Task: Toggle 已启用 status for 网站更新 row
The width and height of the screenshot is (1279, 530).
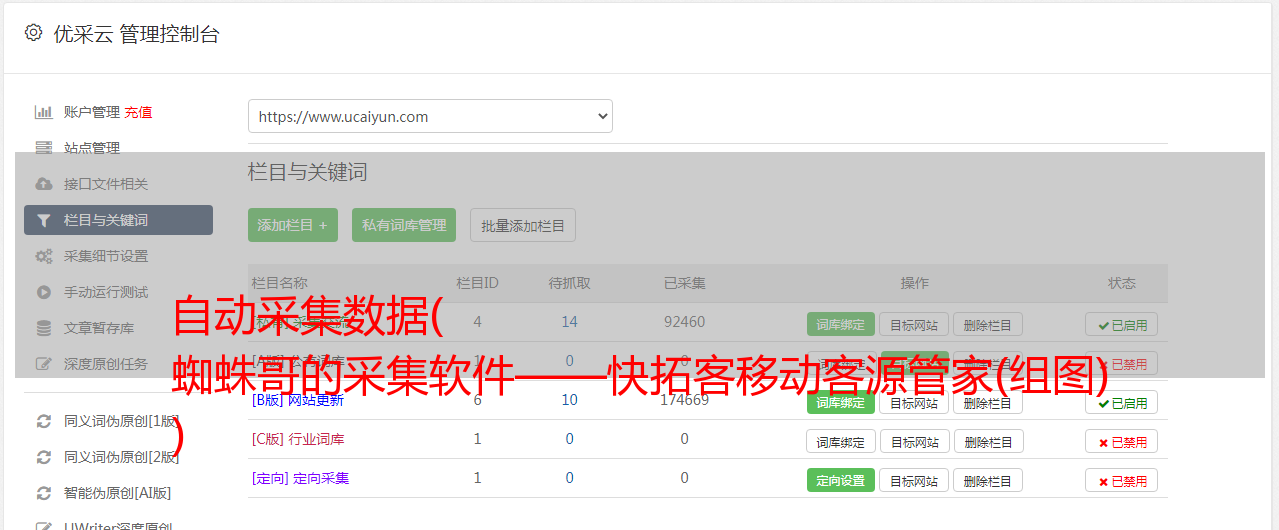Action: (1121, 403)
